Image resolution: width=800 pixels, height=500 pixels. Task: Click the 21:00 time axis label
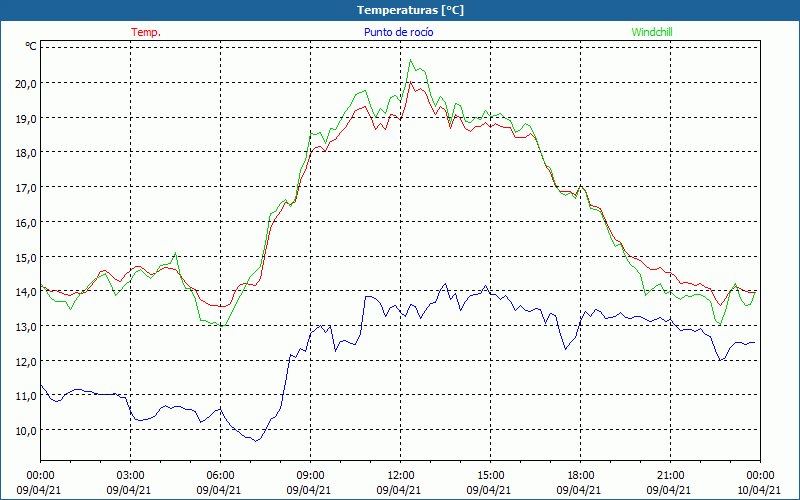(670, 476)
